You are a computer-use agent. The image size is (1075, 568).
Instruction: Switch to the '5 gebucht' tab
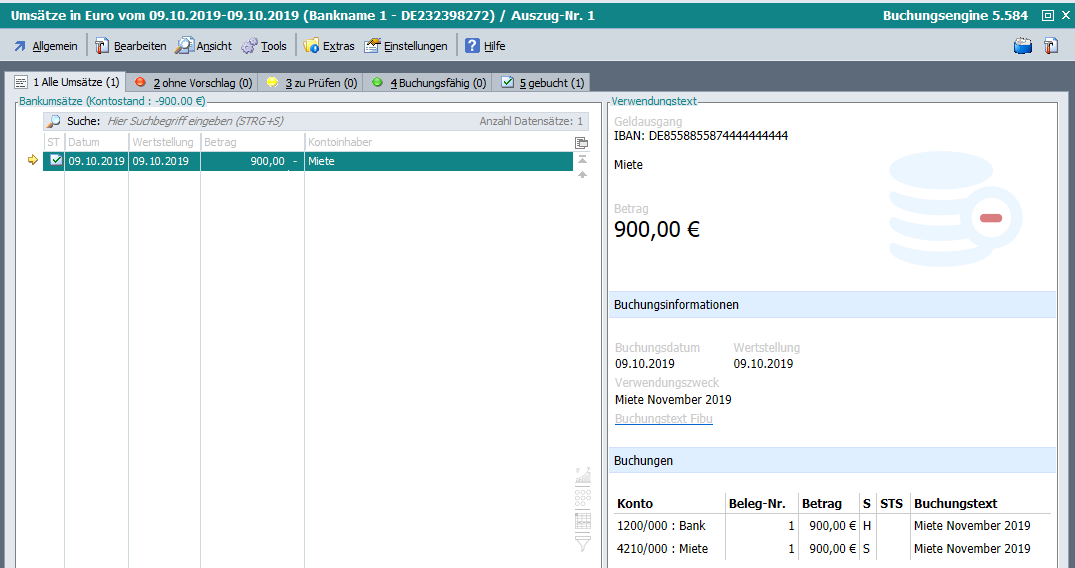pyautogui.click(x=542, y=83)
